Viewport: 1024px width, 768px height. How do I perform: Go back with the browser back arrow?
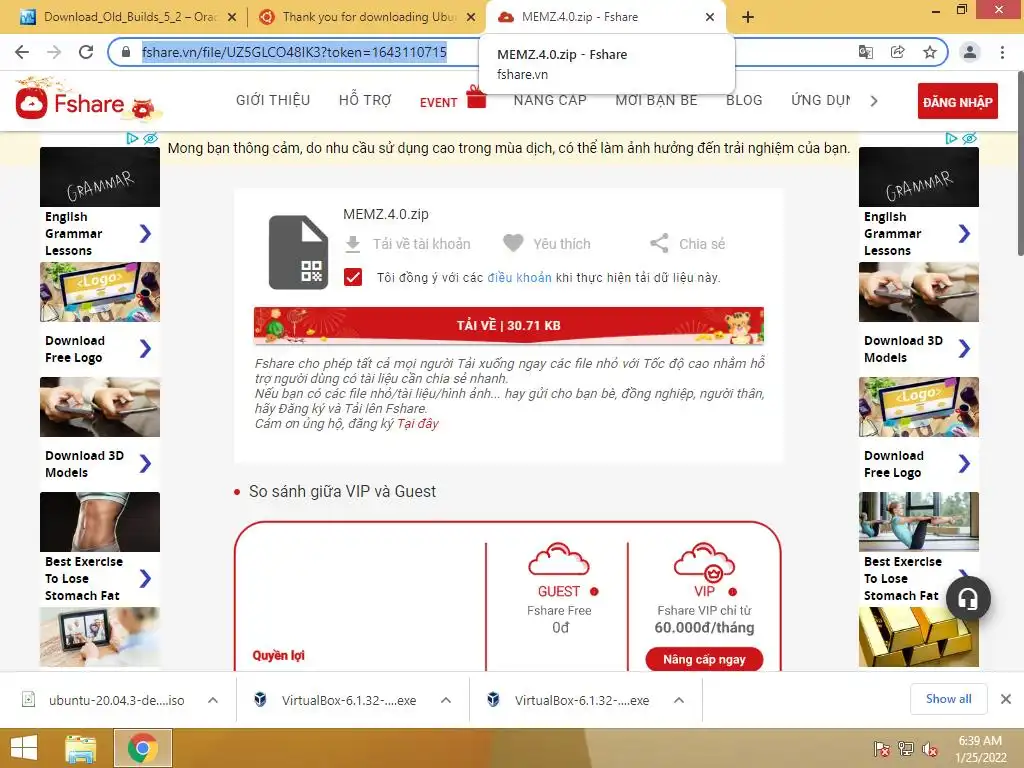[x=22, y=52]
